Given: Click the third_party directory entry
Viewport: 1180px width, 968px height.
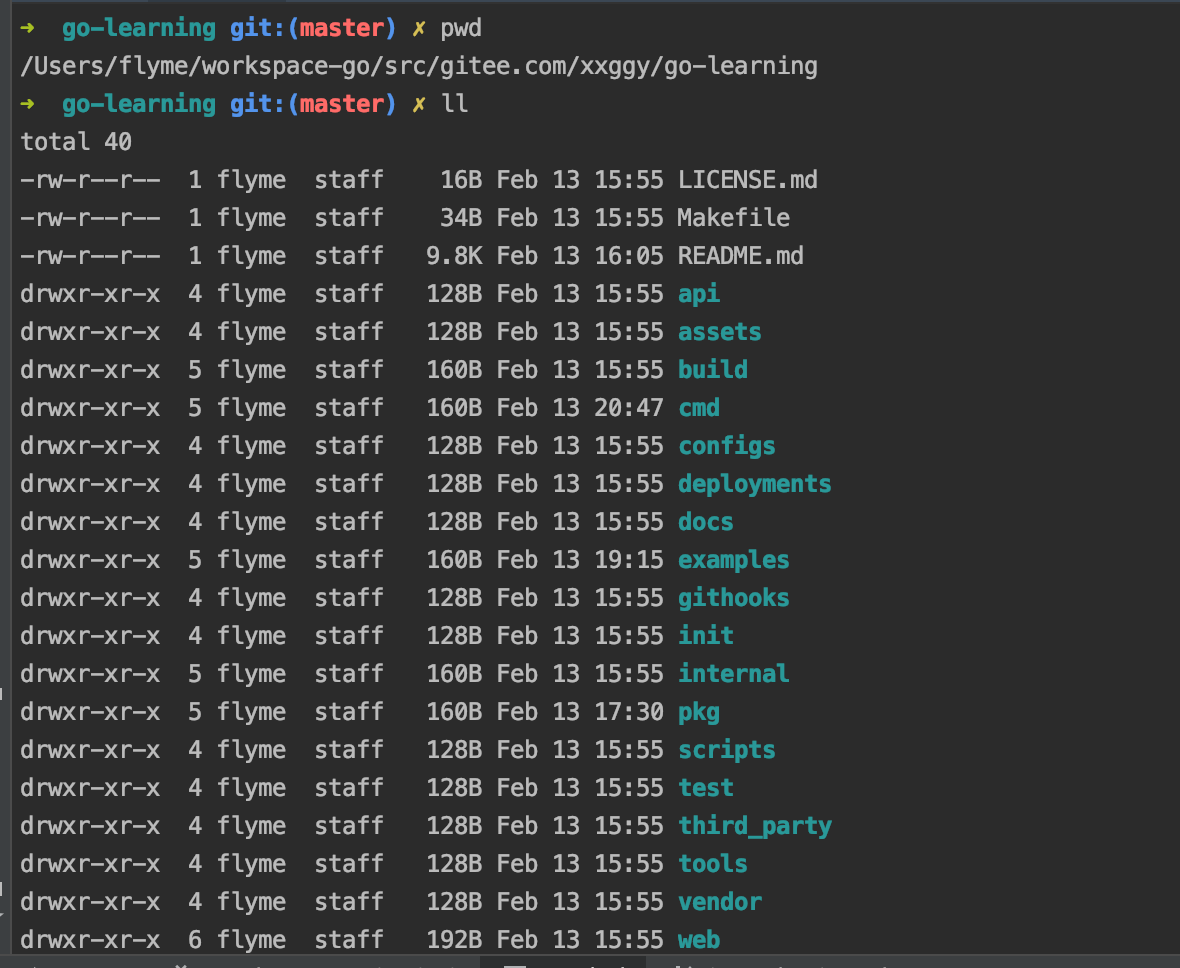Looking at the screenshot, I should click(755, 825).
